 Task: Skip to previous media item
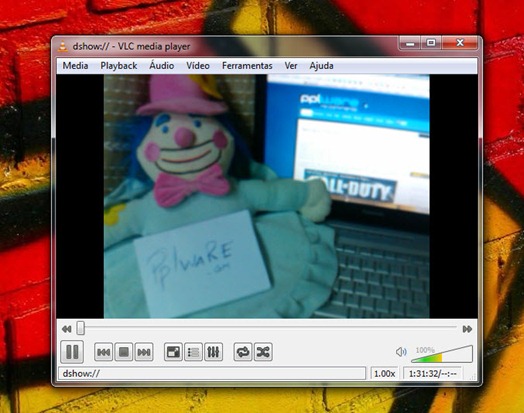click(103, 352)
